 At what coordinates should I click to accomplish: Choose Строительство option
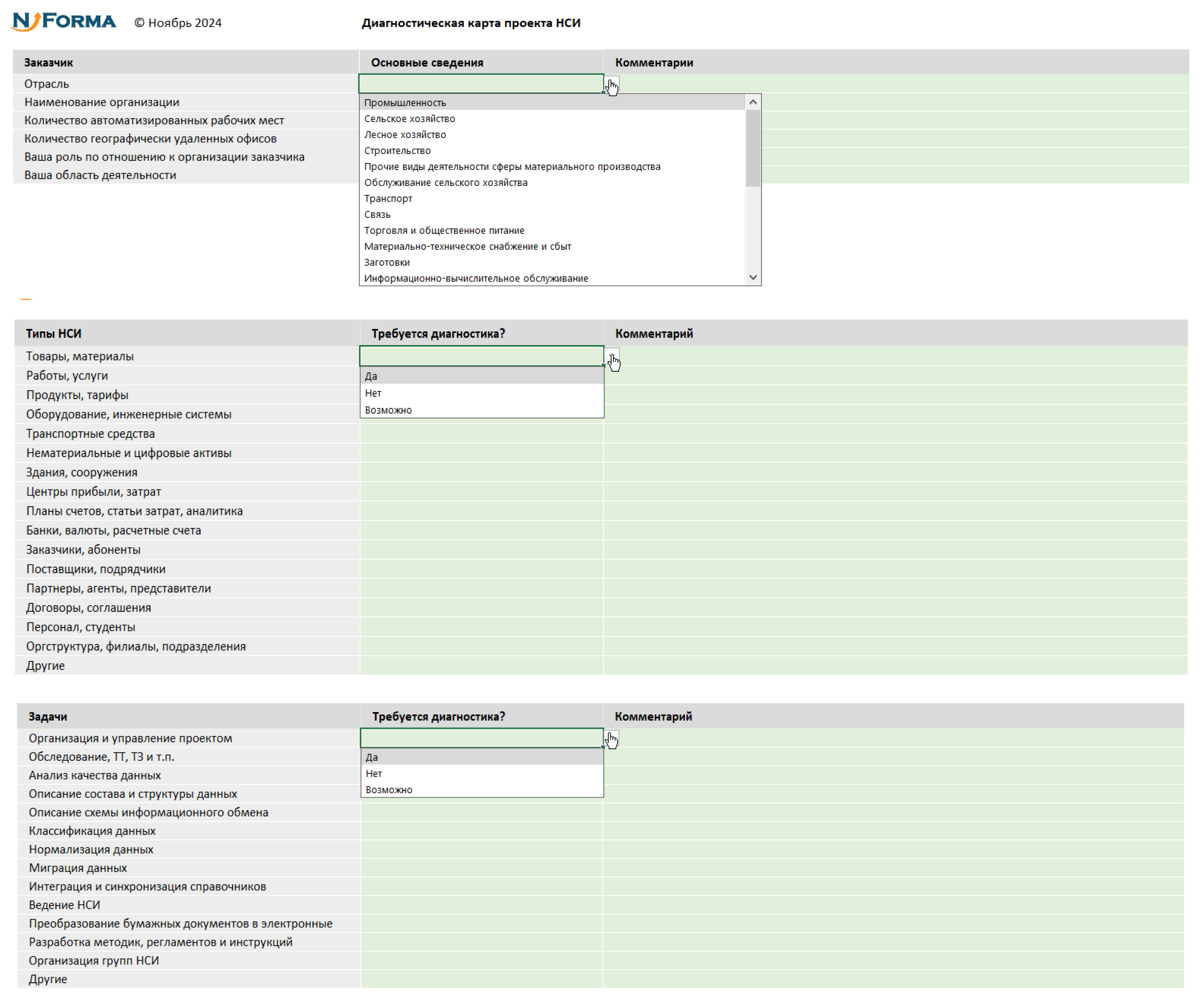(552, 151)
